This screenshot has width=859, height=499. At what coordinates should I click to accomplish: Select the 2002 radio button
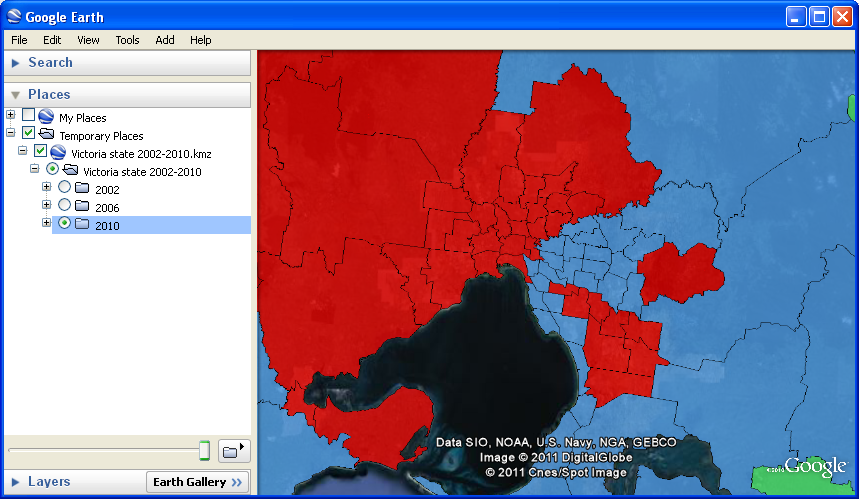65,187
